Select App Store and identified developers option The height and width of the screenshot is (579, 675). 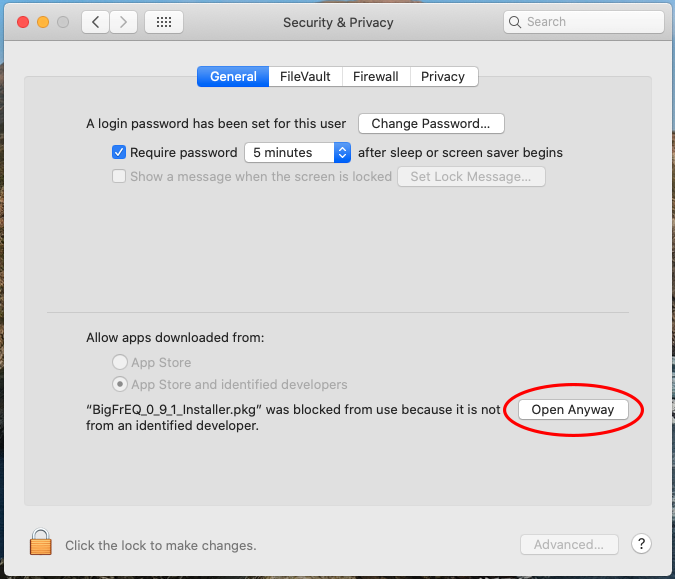(120, 384)
